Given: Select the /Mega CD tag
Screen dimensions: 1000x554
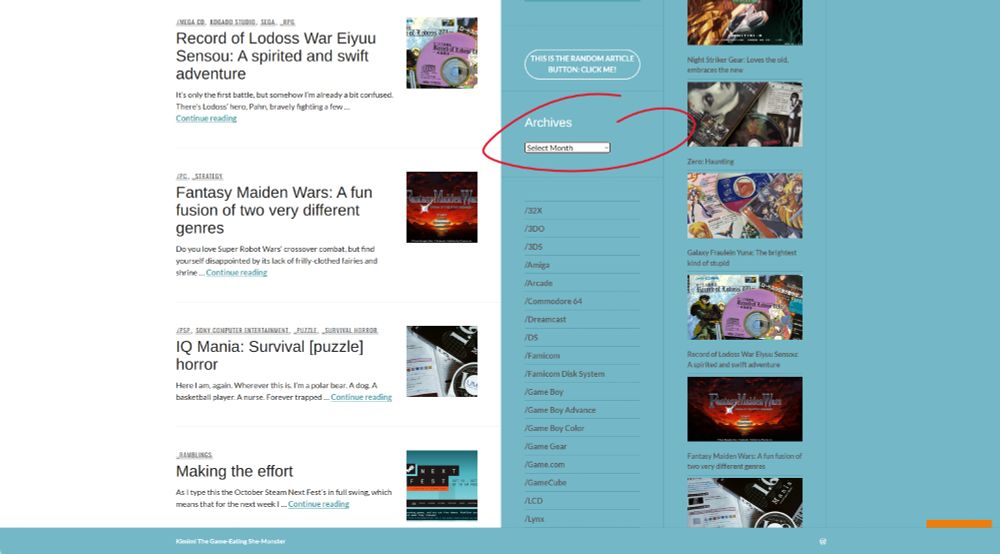Looking at the screenshot, I should coord(191,22).
